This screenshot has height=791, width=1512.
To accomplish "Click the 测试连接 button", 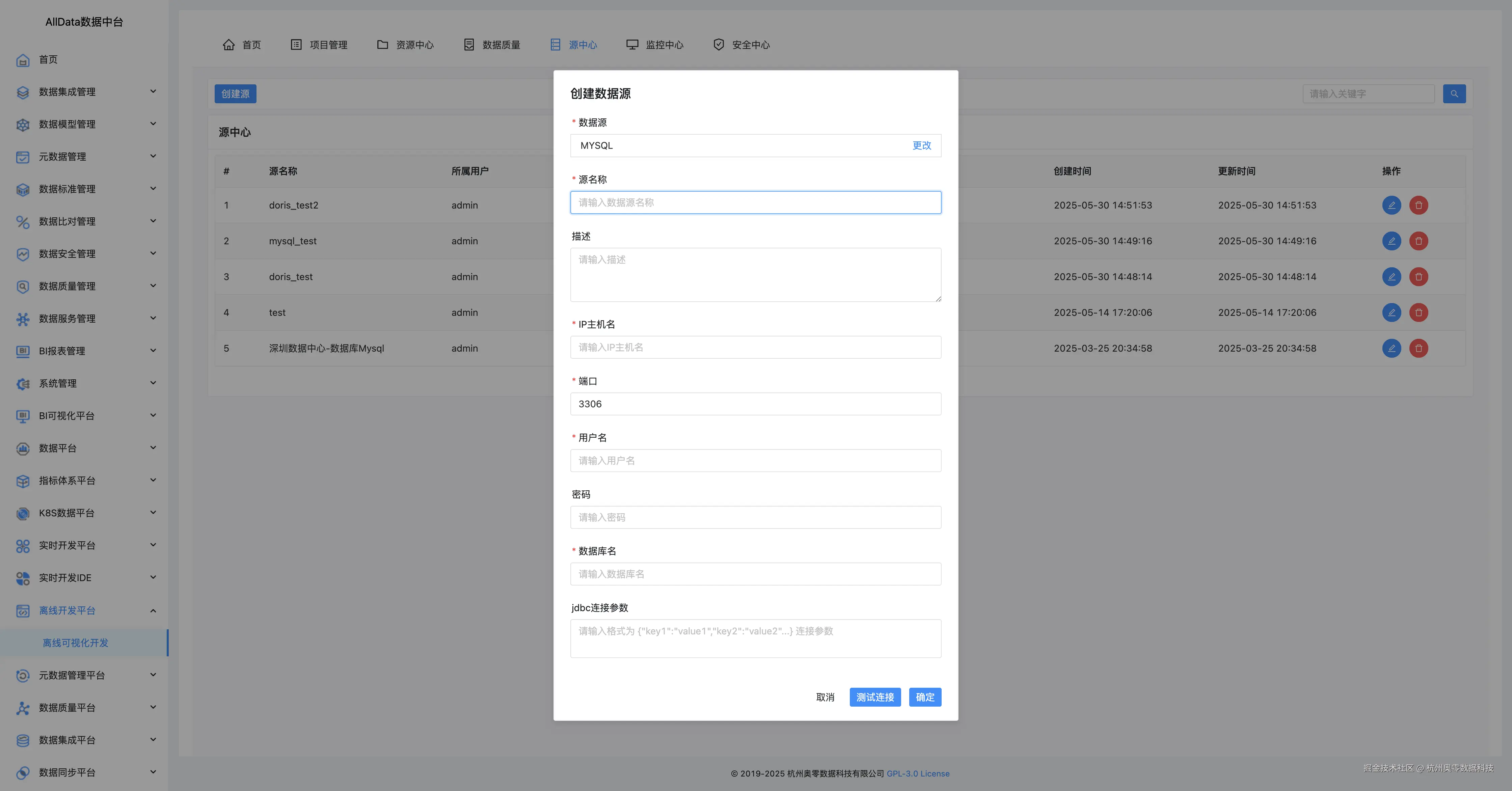I will (x=874, y=697).
